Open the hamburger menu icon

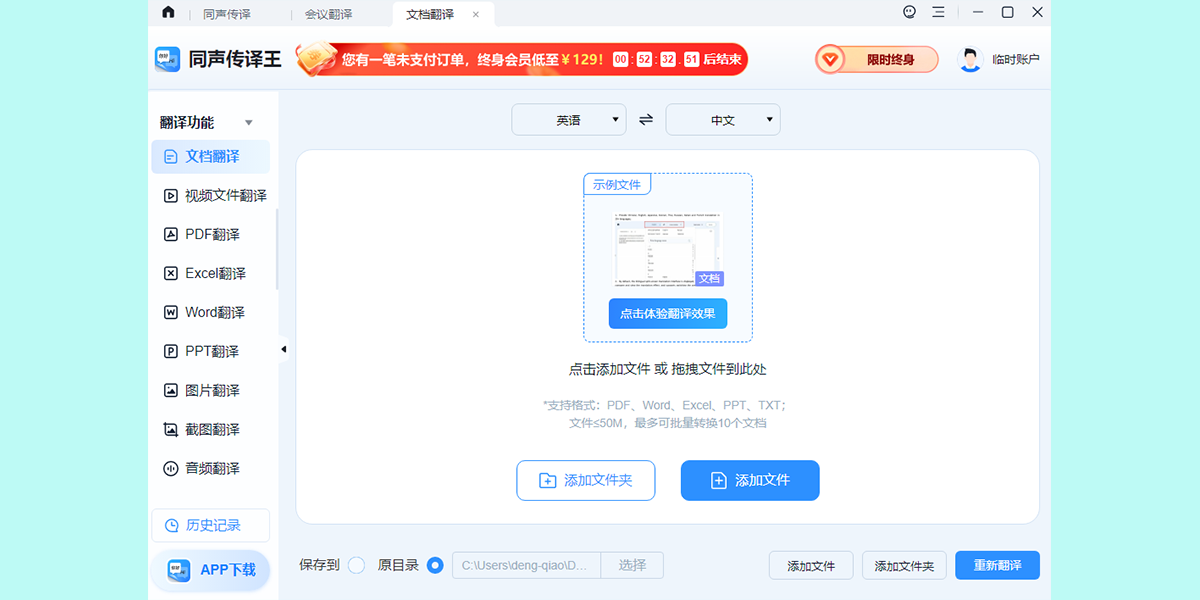(938, 12)
